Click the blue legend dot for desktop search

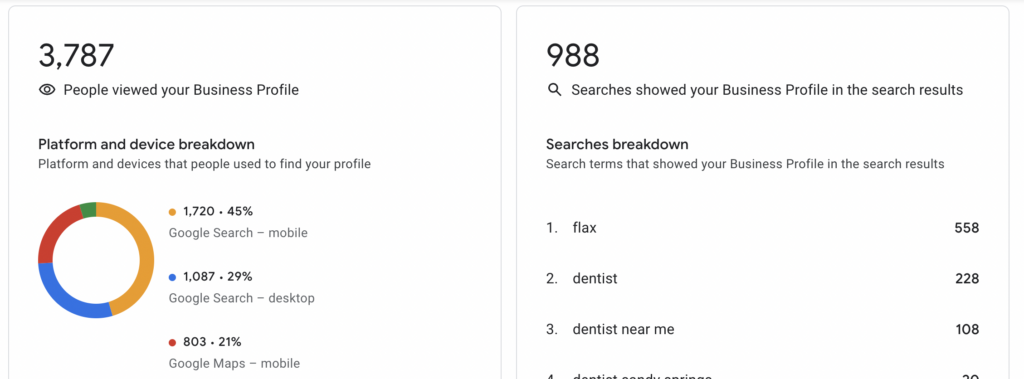pos(172,277)
